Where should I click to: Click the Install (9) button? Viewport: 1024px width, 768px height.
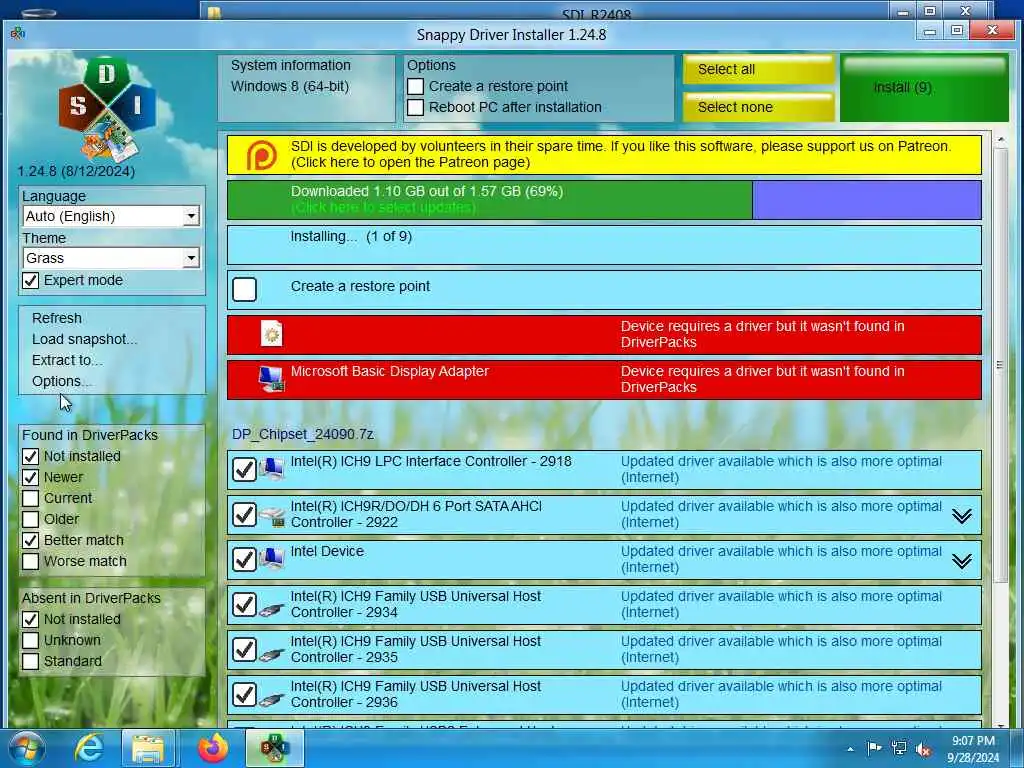point(924,88)
